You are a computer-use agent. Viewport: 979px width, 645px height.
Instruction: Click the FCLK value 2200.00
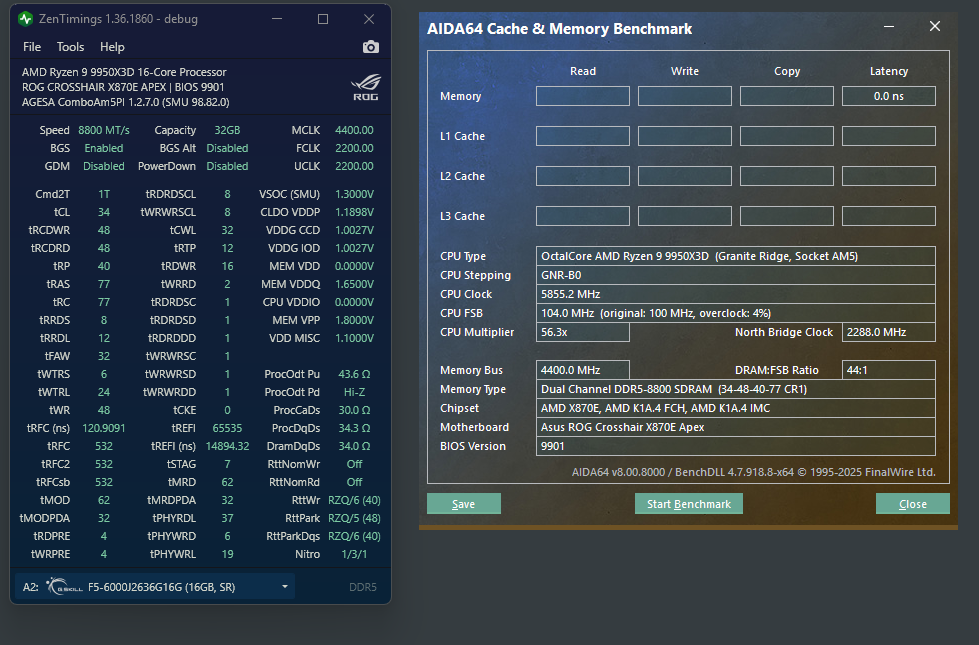[x=354, y=148]
